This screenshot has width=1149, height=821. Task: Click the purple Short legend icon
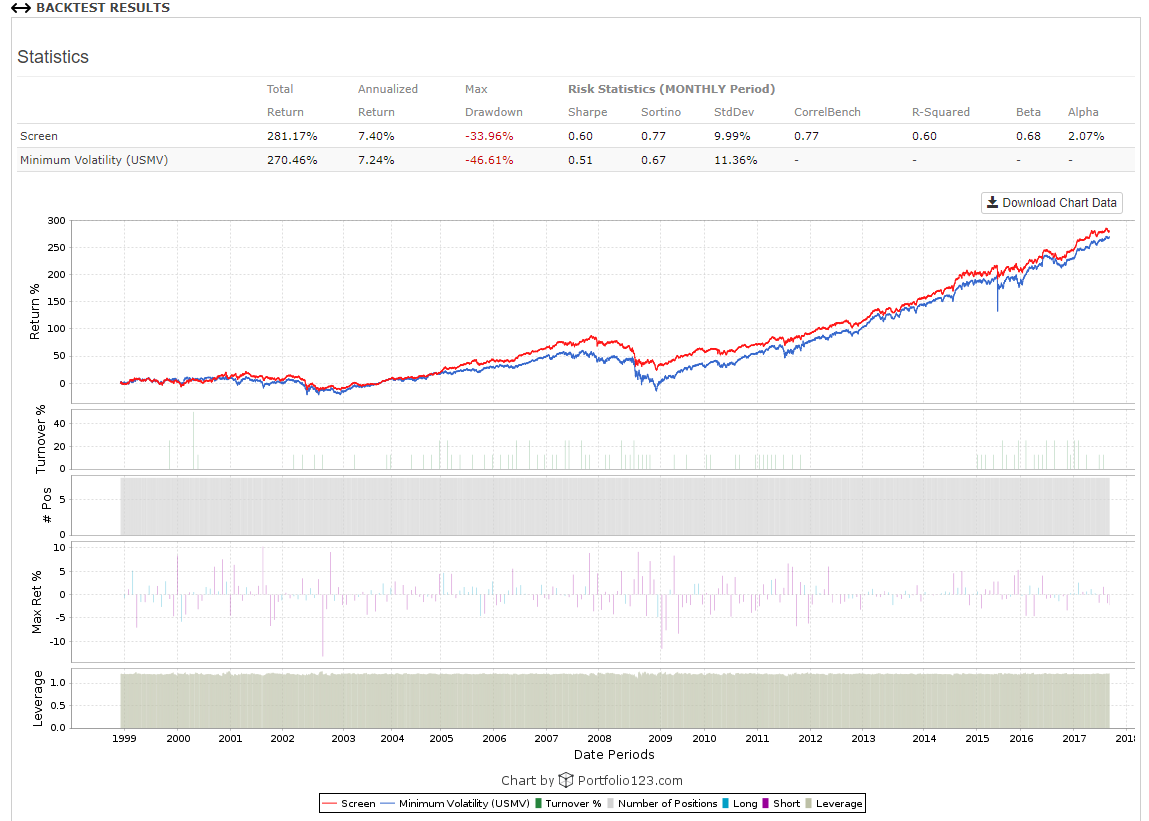(767, 803)
